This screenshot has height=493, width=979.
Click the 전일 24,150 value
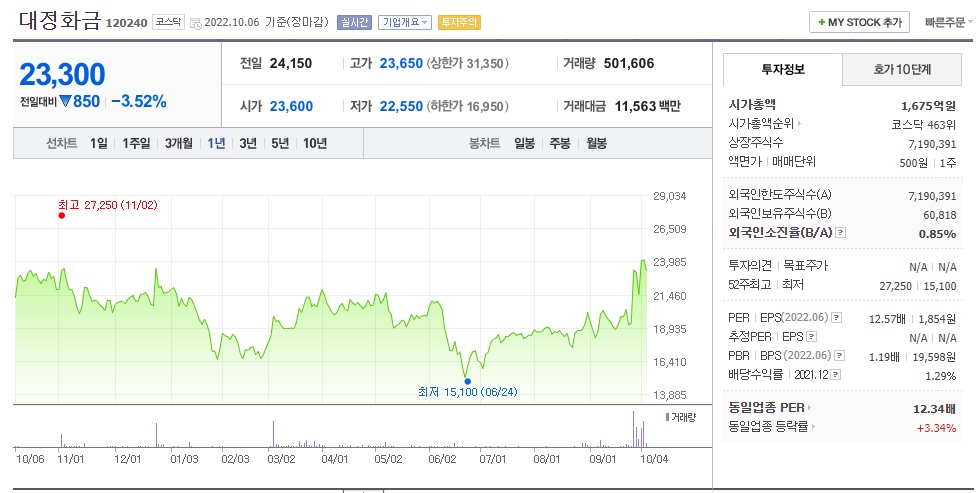tap(290, 63)
